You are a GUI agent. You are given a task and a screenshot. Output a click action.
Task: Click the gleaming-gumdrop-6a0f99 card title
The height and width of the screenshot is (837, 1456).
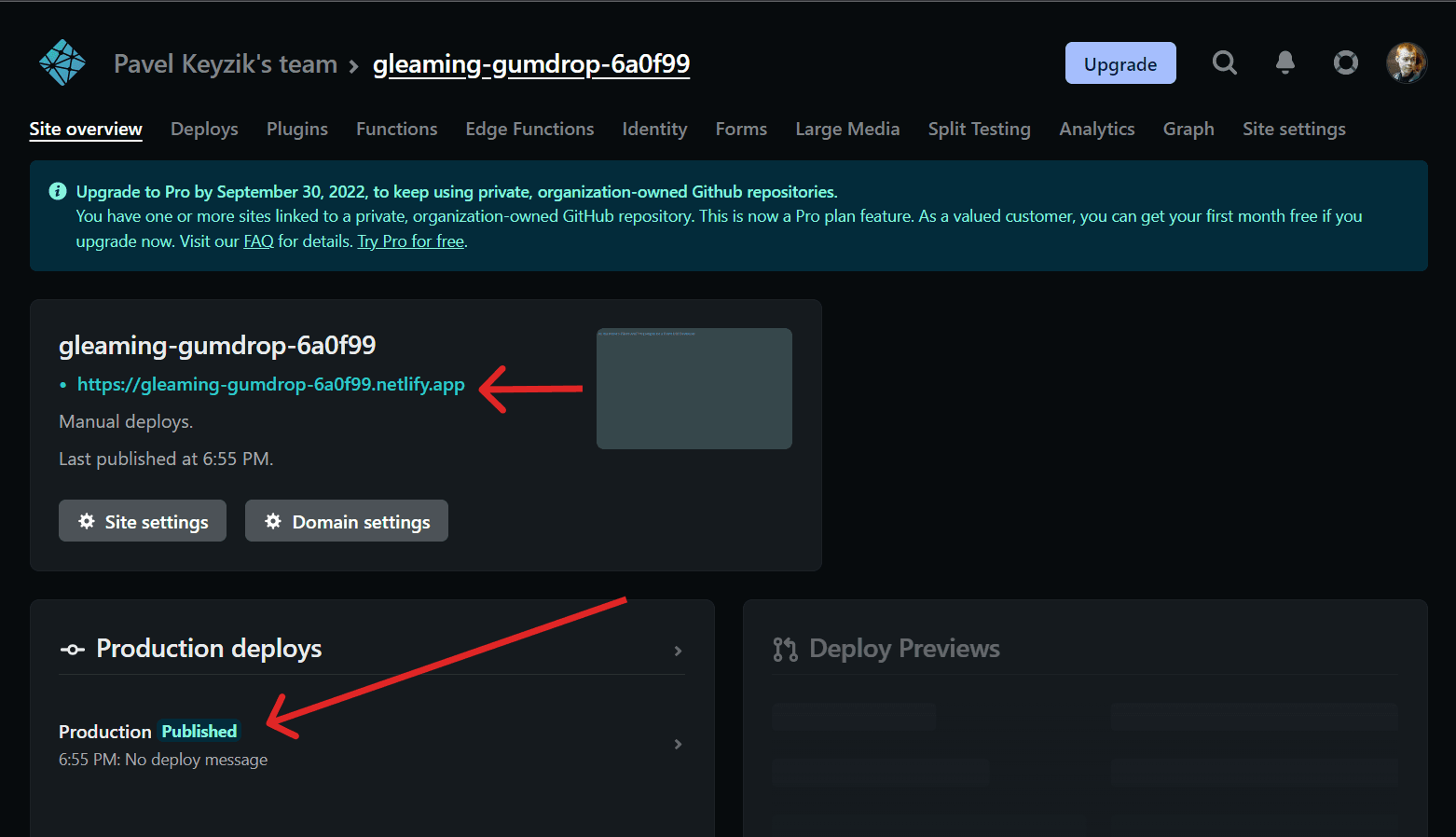point(217,346)
